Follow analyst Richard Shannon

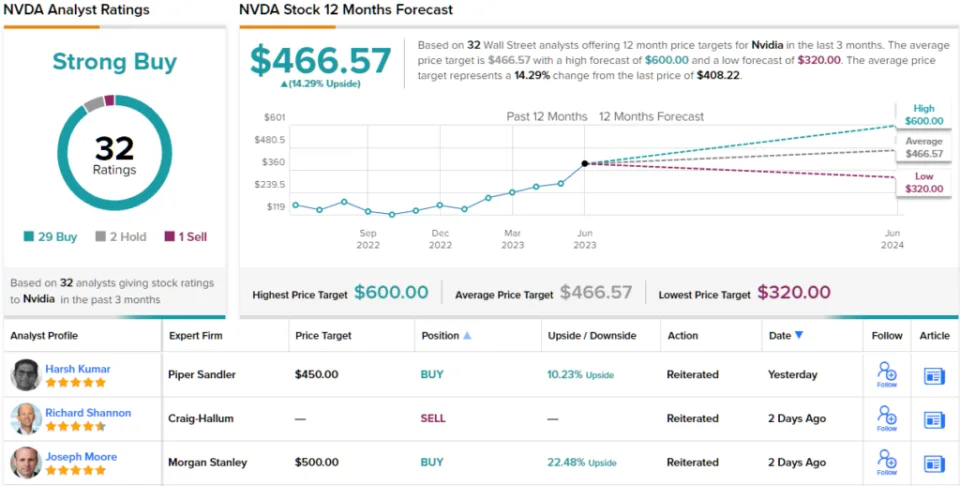click(x=886, y=418)
